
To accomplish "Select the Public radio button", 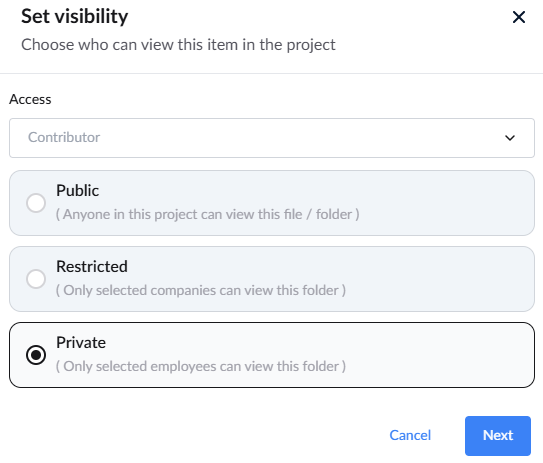I will click(36, 203).
